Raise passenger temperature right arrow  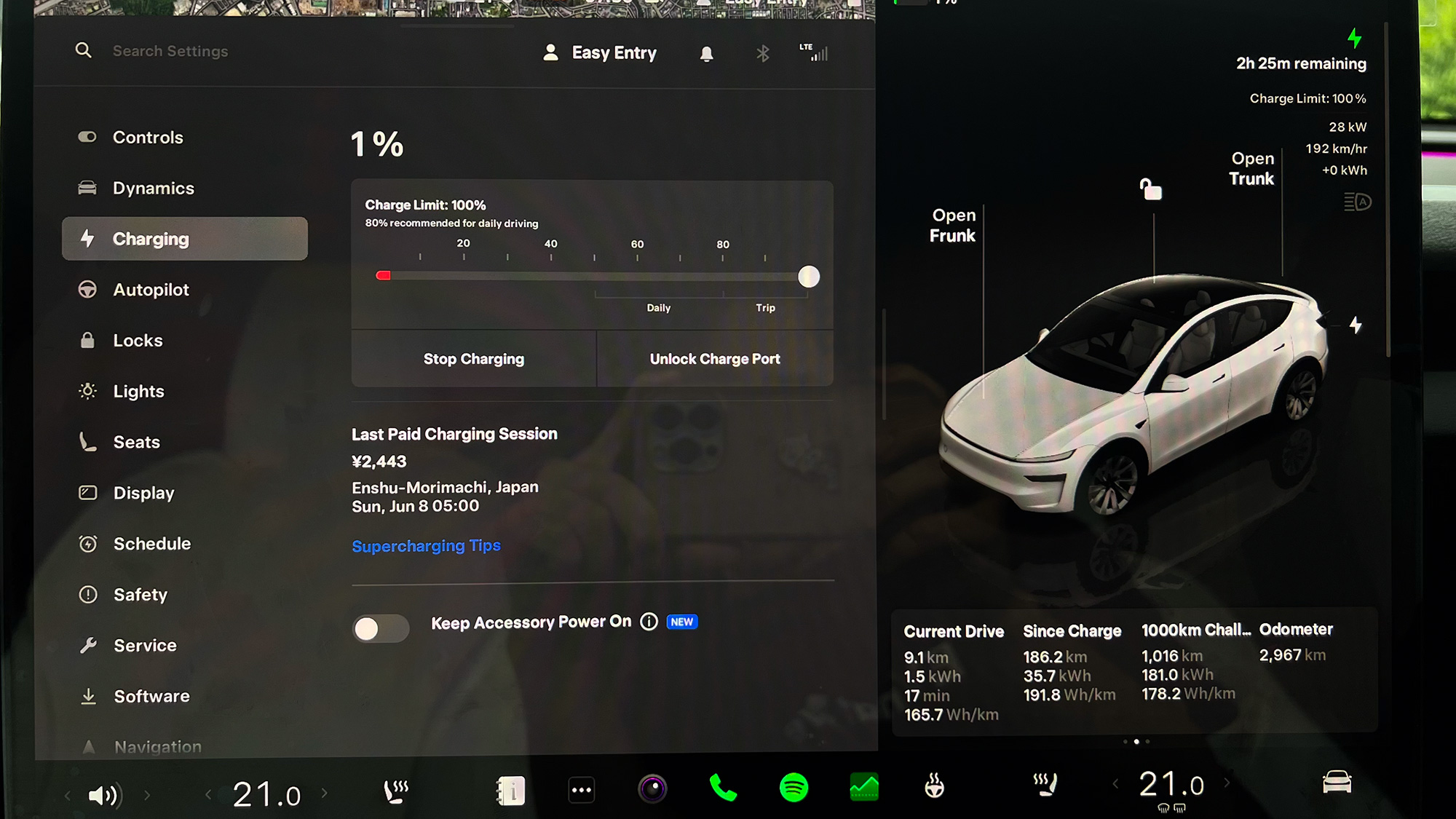1227,783
